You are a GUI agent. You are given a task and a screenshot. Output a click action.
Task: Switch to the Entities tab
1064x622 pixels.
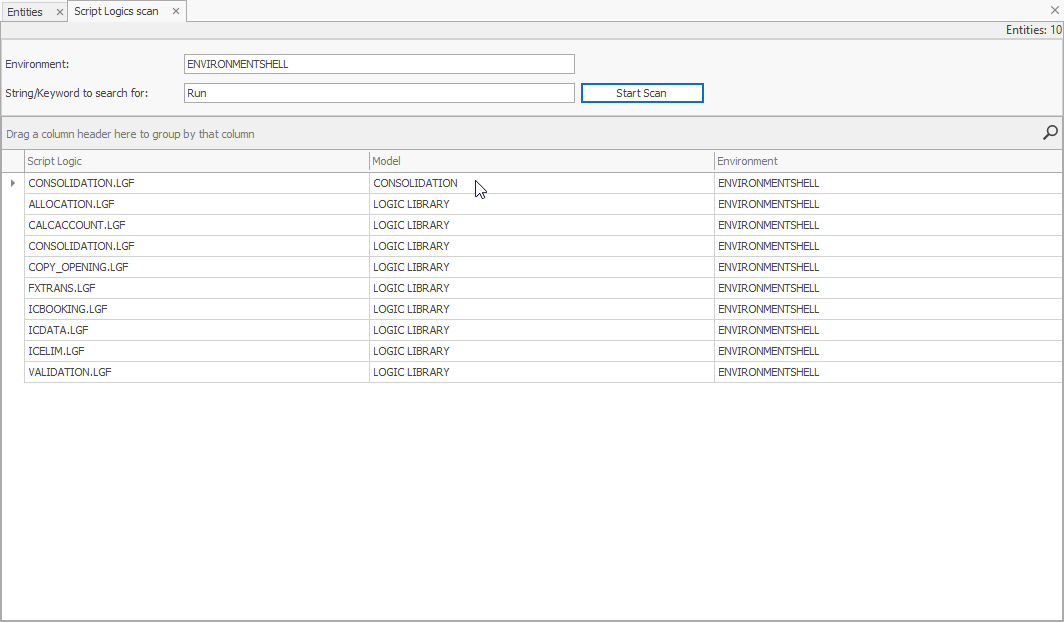click(28, 11)
